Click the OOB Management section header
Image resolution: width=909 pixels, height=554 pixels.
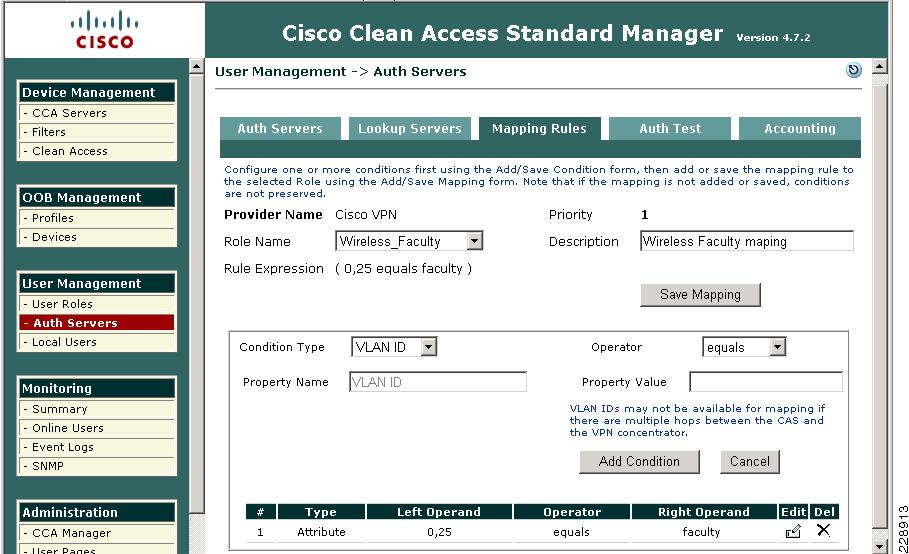97,197
